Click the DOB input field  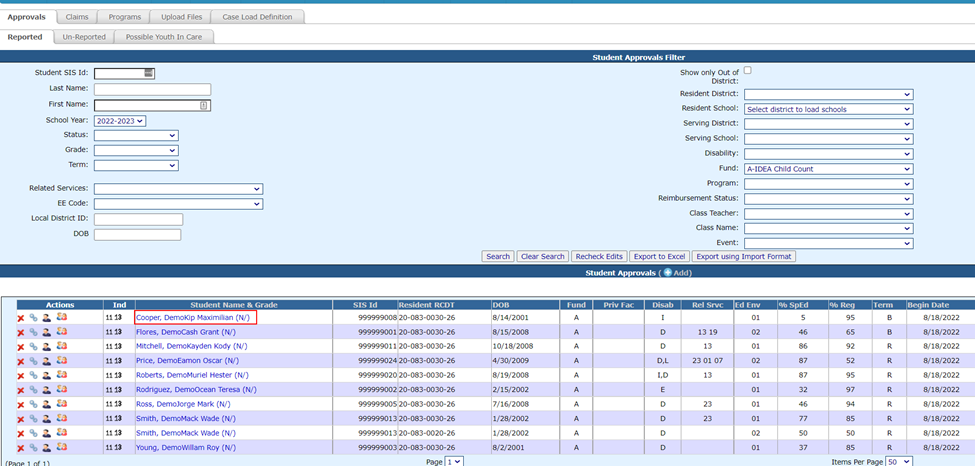137,235
